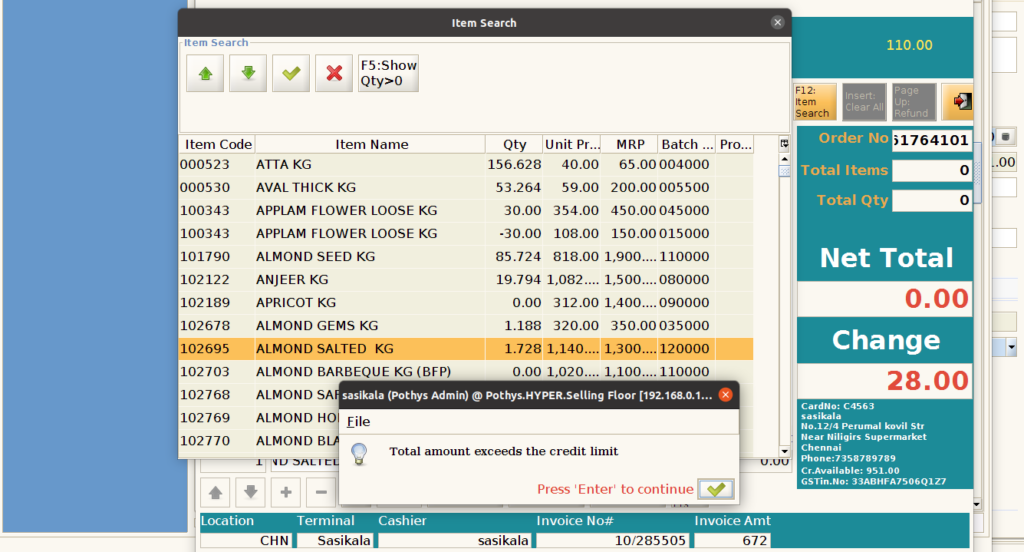The height and width of the screenshot is (552, 1024).
Task: Click the Order No input field
Action: click(931, 140)
